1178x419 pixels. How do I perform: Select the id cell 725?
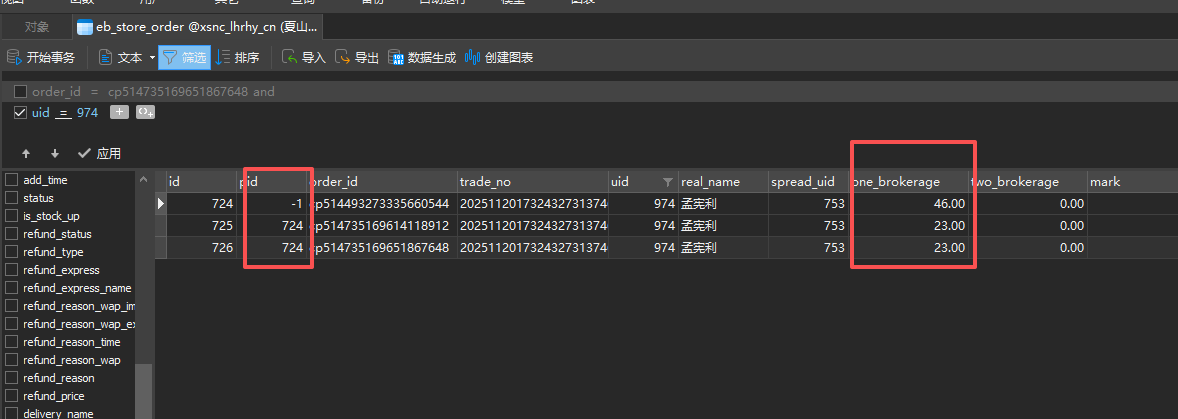click(201, 225)
